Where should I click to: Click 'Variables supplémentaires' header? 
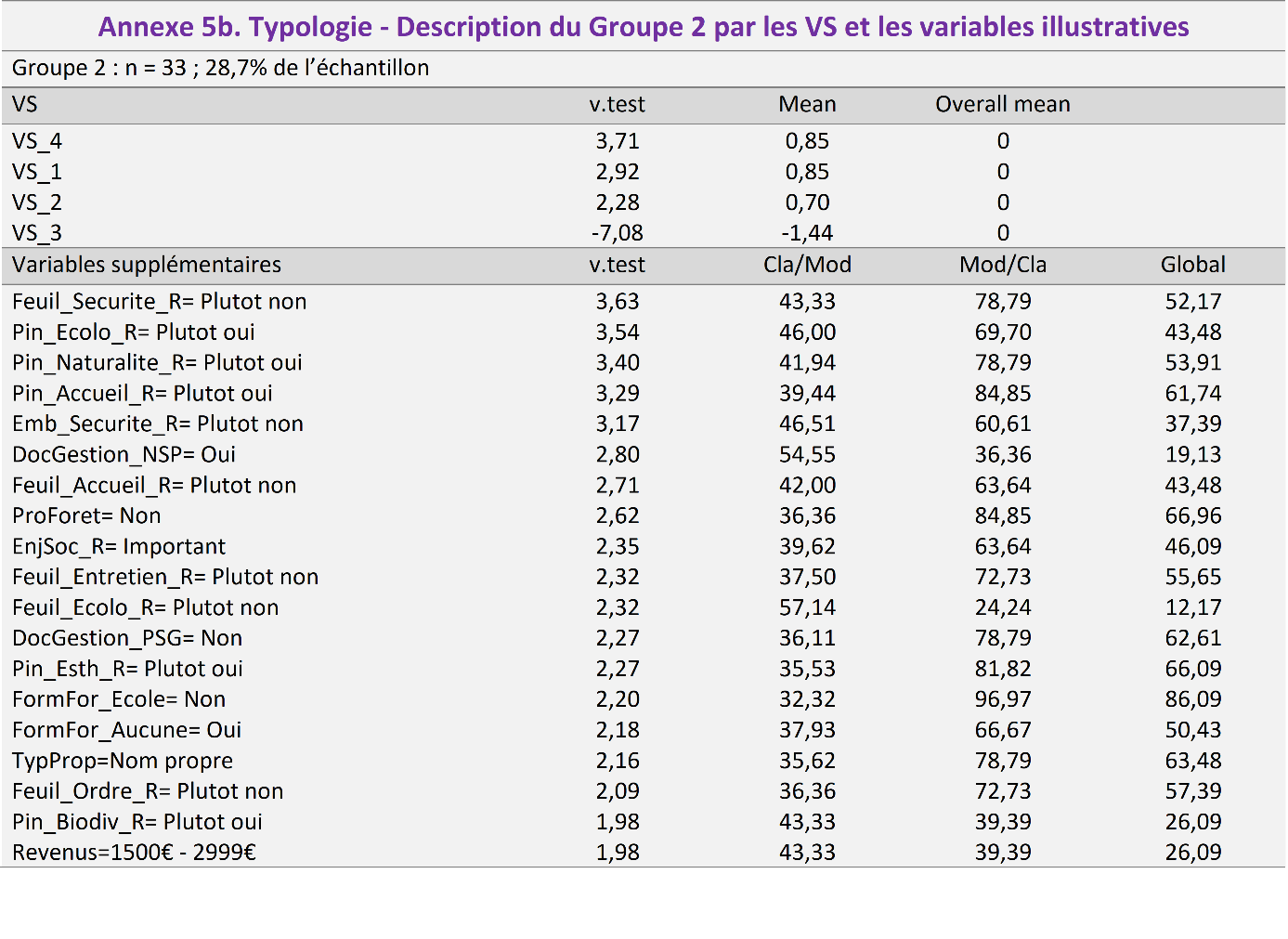pyautogui.click(x=147, y=265)
